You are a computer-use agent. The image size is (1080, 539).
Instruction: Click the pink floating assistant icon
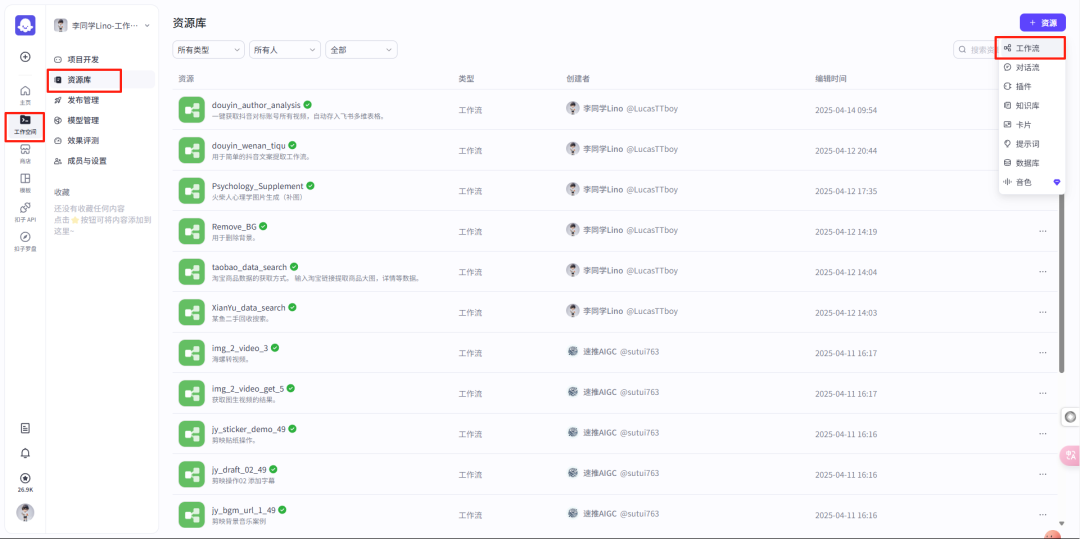click(x=1070, y=456)
